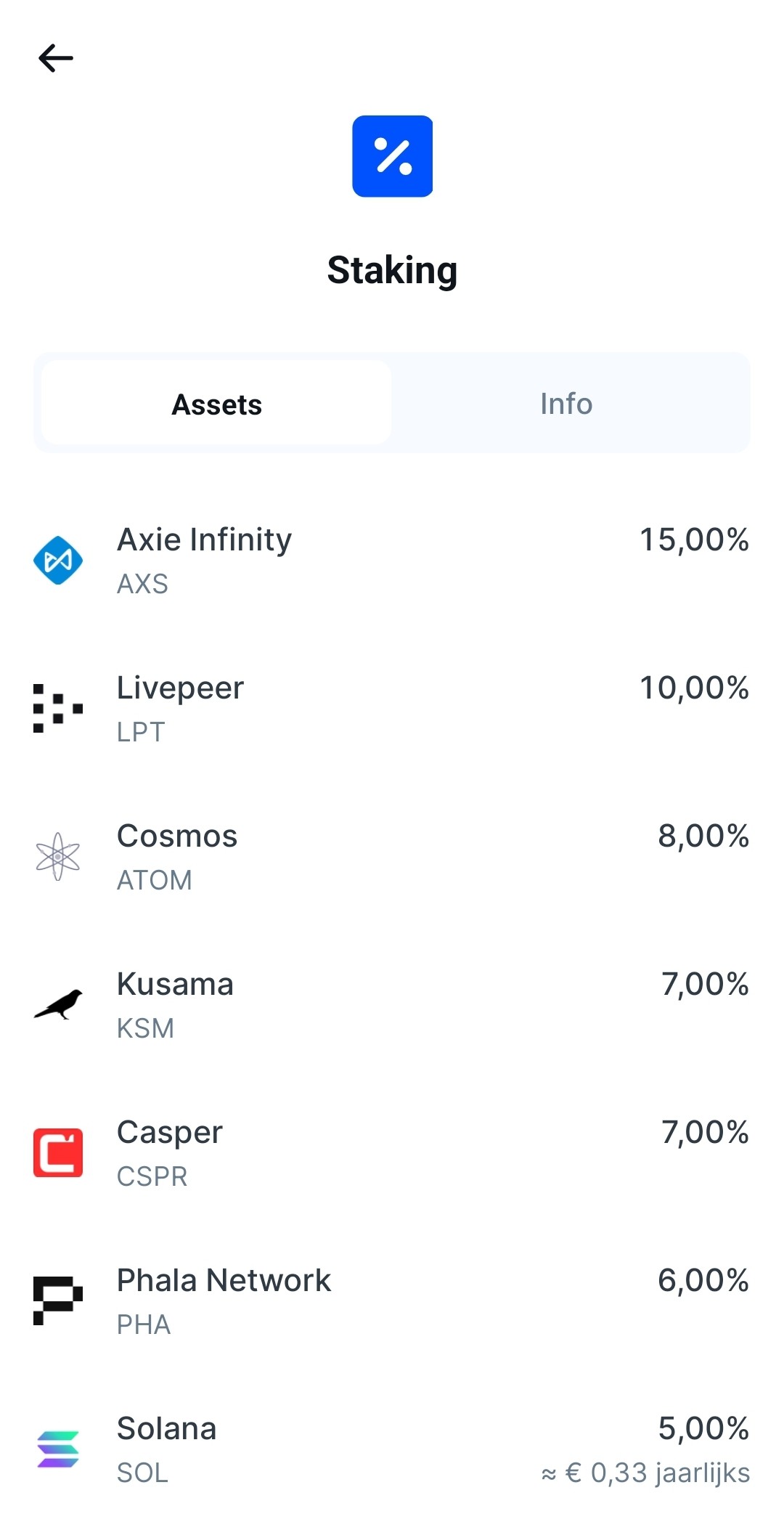Open Solana staking details

click(x=167, y=1429)
